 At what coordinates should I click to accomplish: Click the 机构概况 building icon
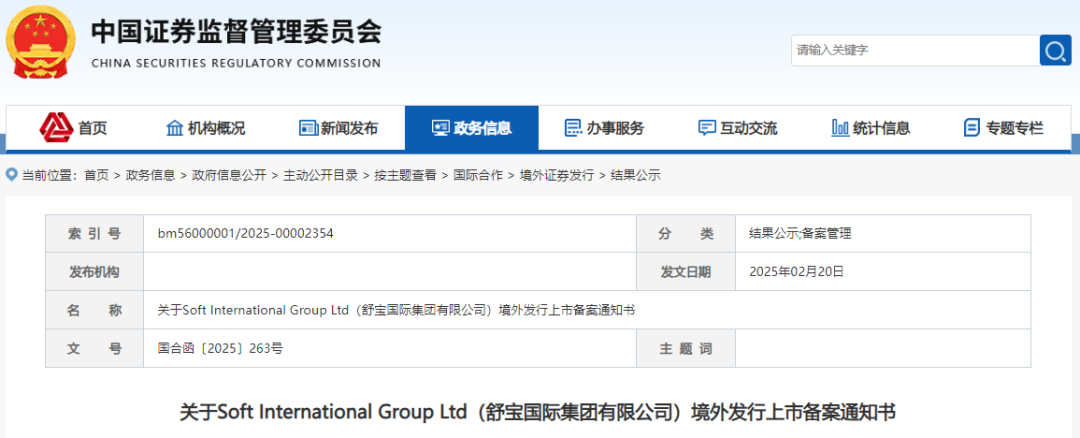pos(174,128)
